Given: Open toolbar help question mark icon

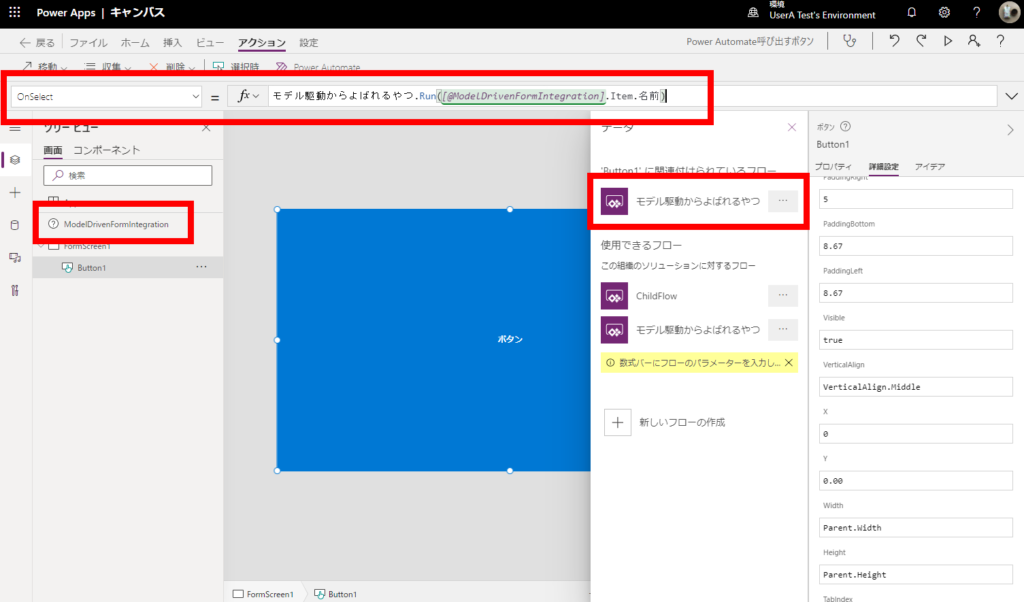Looking at the screenshot, I should (x=1000, y=41).
